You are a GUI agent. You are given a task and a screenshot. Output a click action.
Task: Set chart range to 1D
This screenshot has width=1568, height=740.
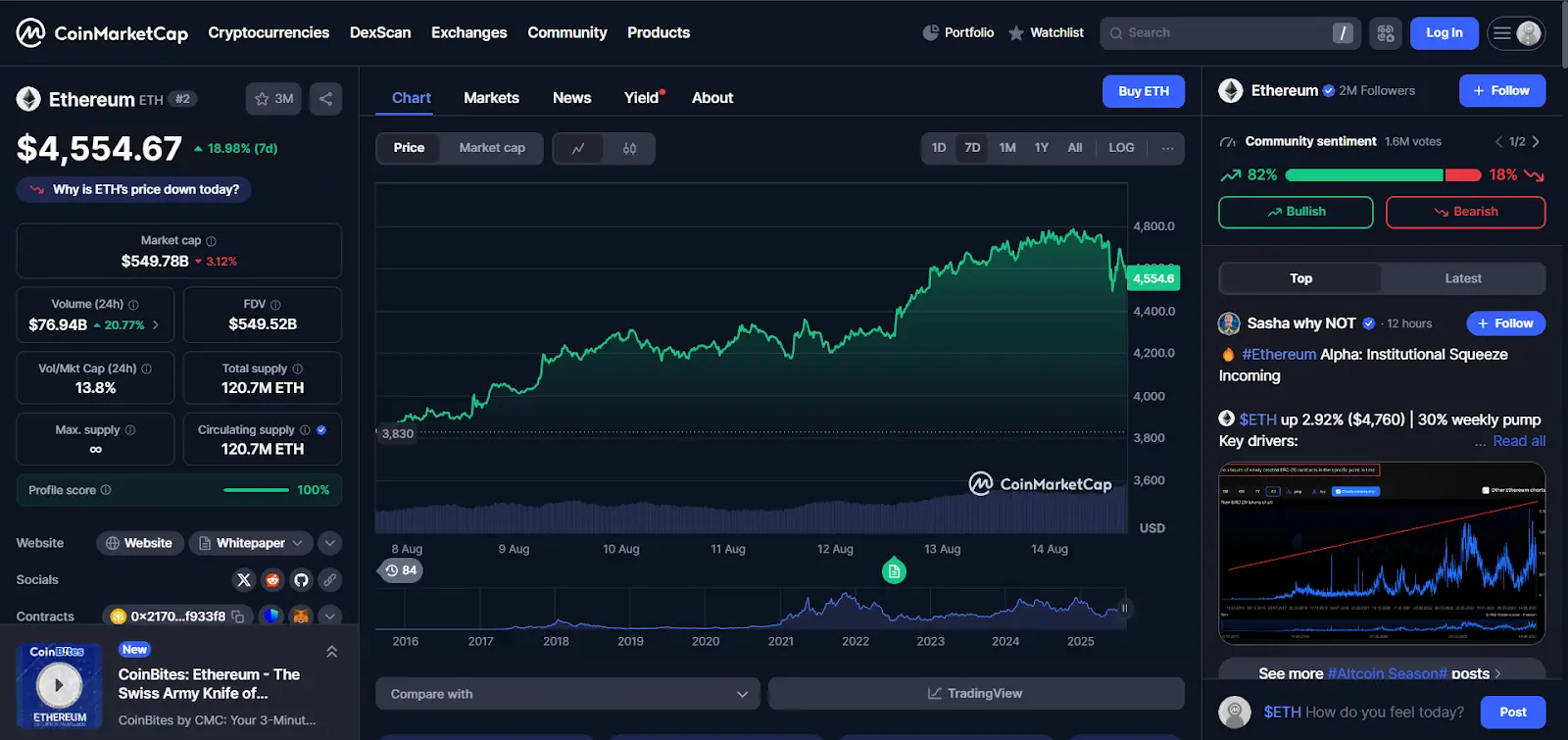939,148
